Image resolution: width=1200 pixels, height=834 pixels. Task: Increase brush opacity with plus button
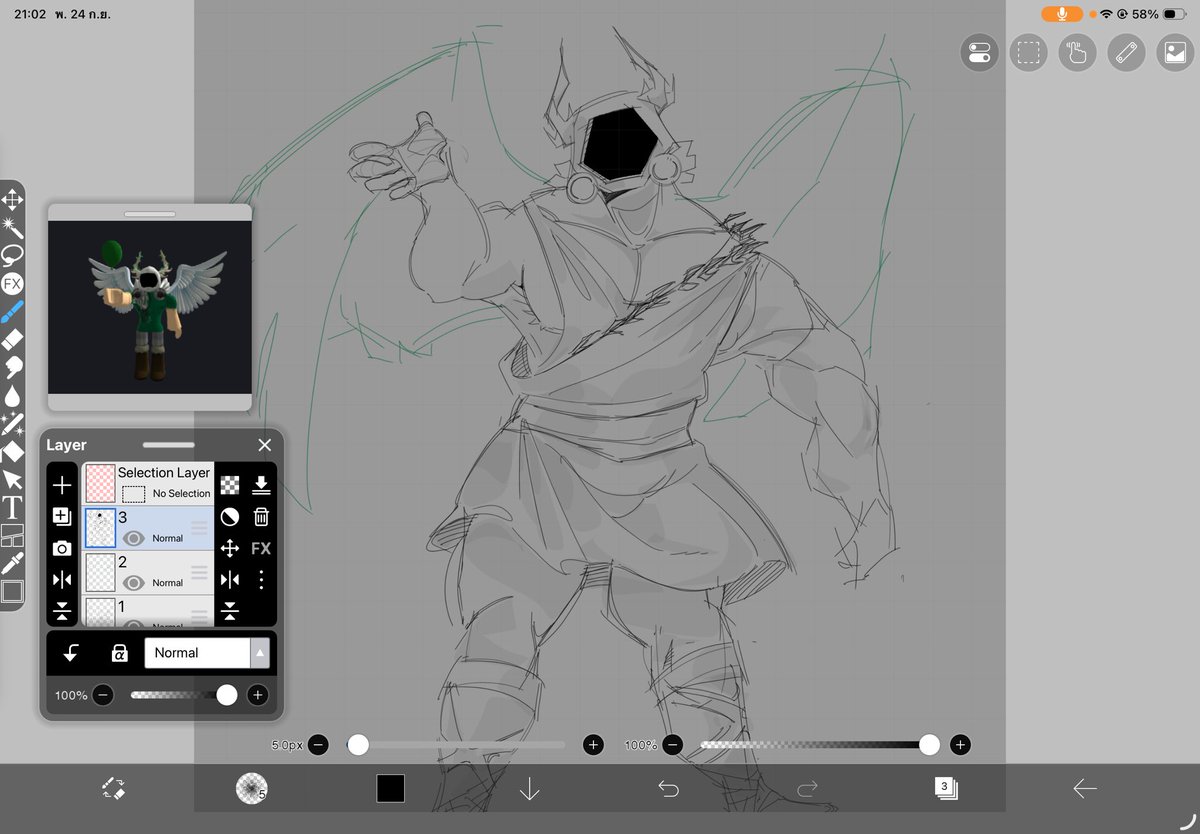coord(960,744)
